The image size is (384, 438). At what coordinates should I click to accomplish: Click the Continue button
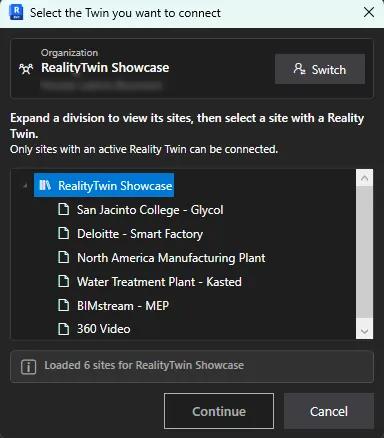[x=219, y=411]
